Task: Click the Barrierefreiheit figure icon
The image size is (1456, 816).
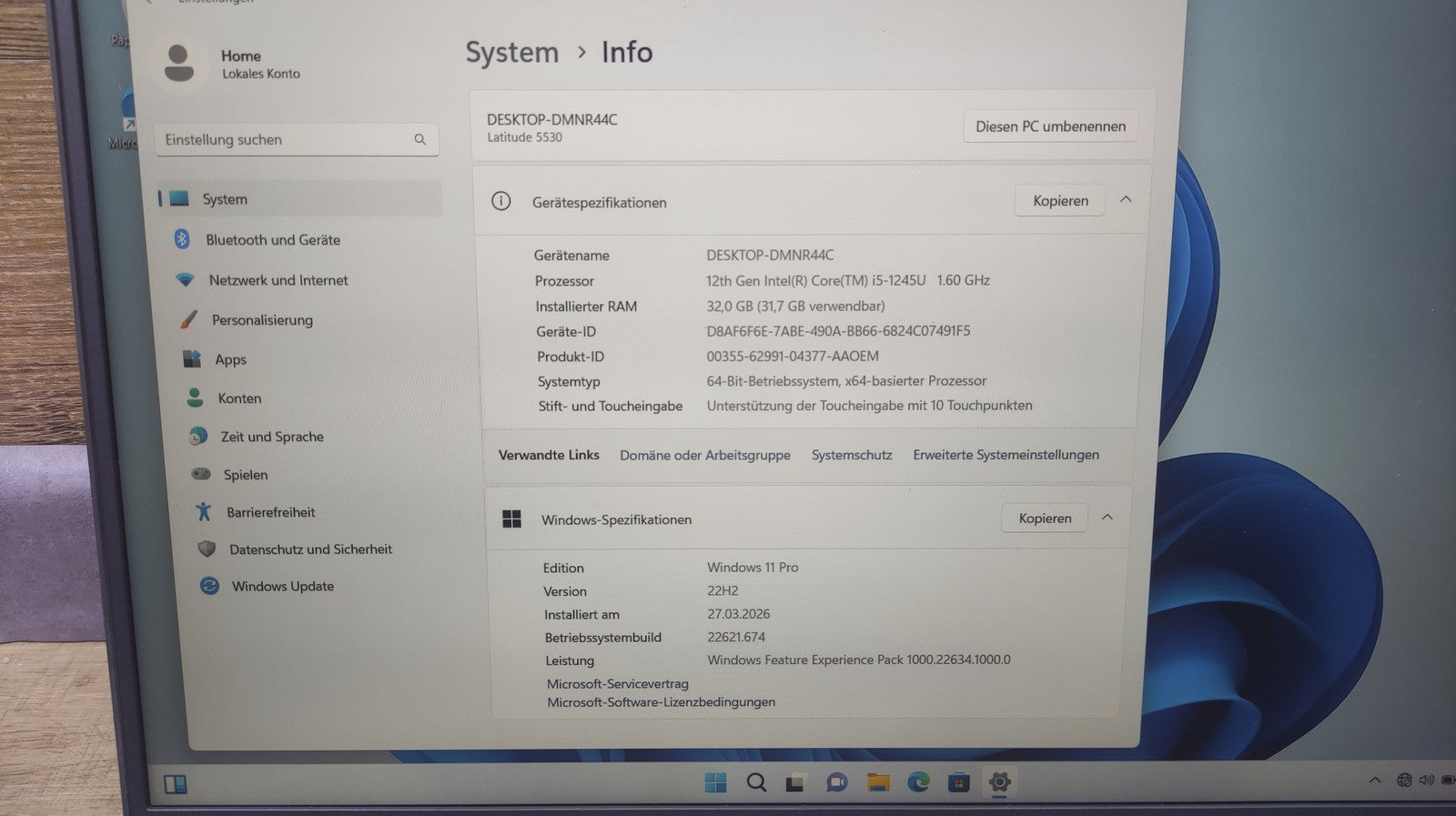Action: pyautogui.click(x=204, y=512)
